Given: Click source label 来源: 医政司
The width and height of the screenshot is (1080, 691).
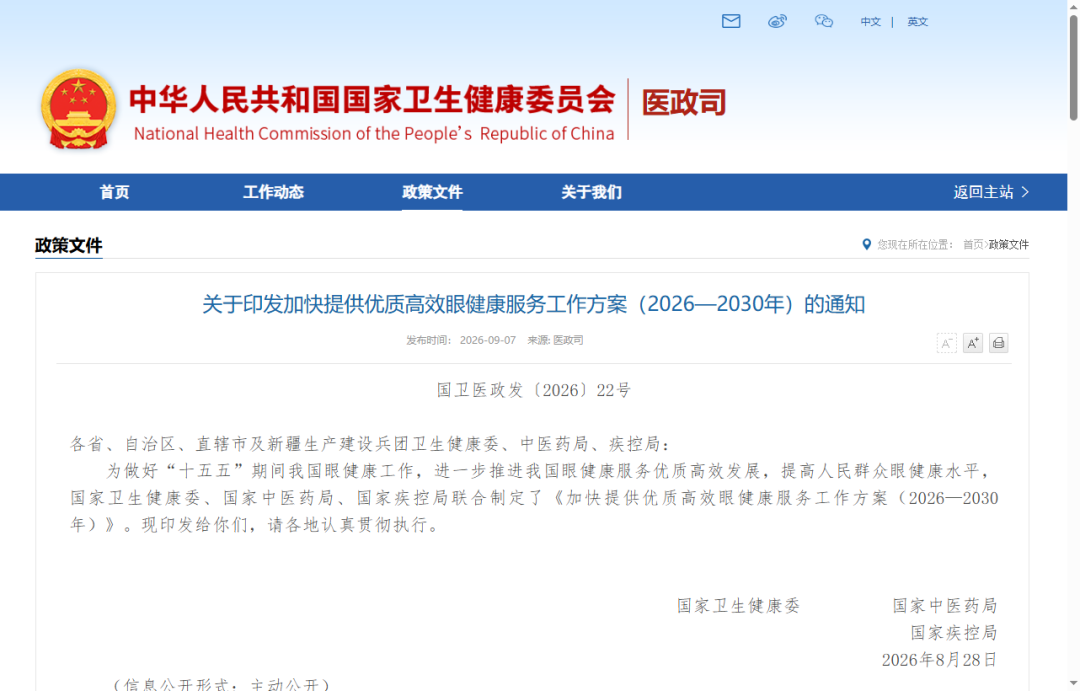Looking at the screenshot, I should tap(555, 340).
